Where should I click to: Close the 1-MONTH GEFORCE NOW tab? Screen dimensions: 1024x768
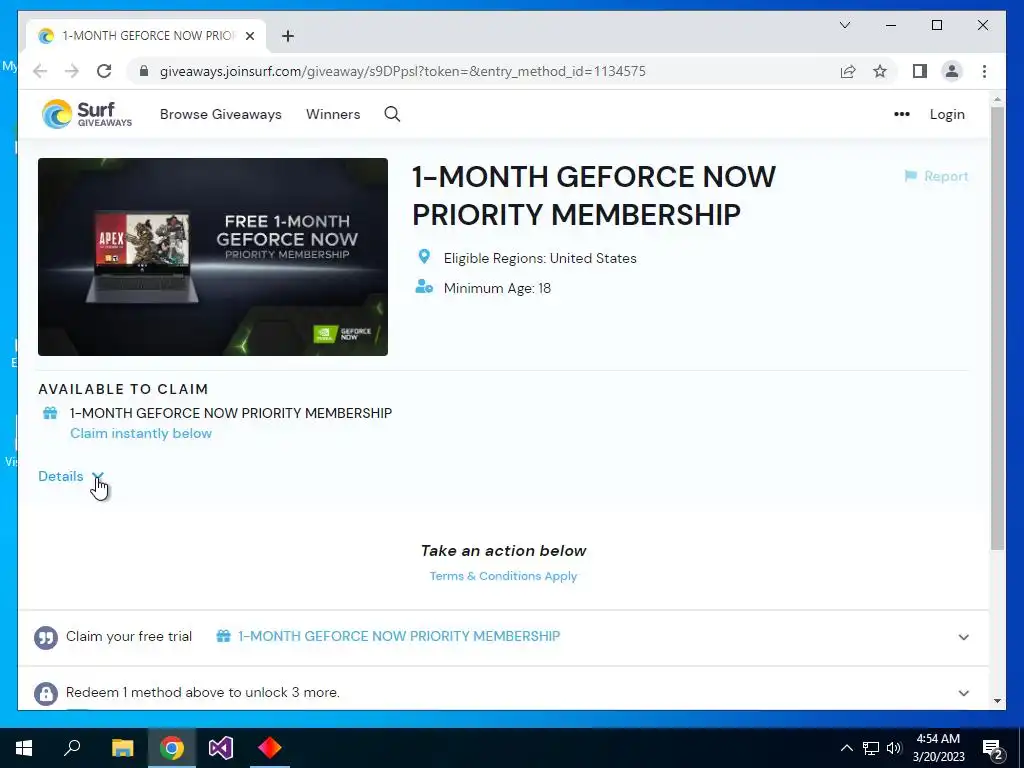(249, 36)
